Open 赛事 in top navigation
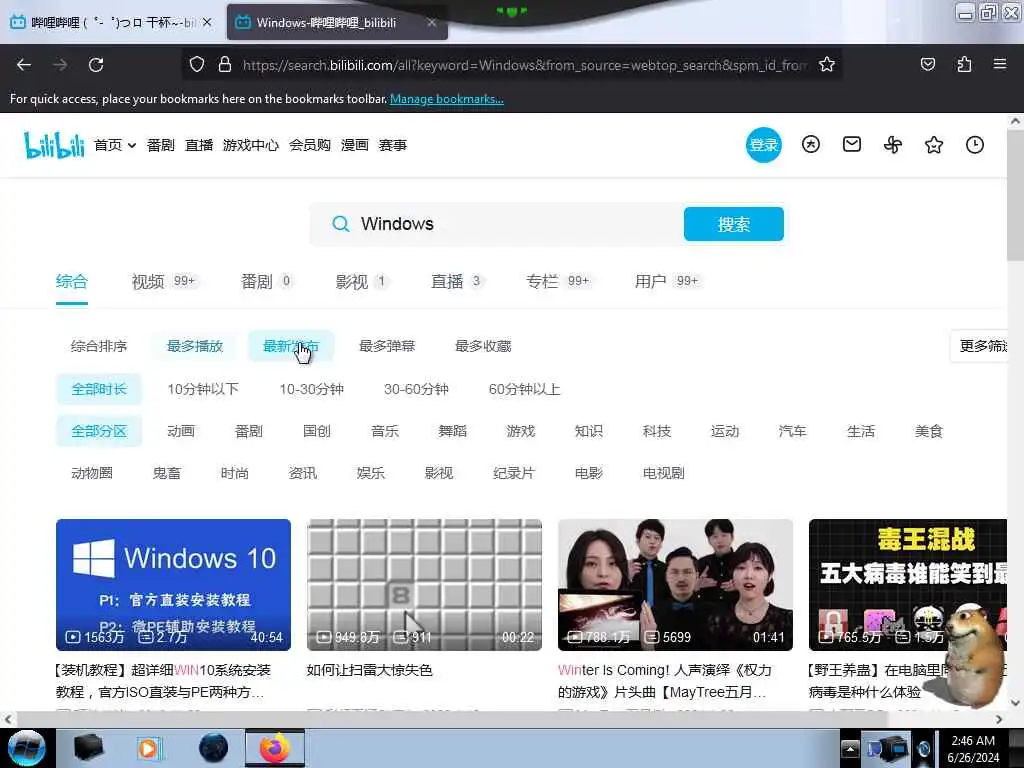 (x=392, y=145)
